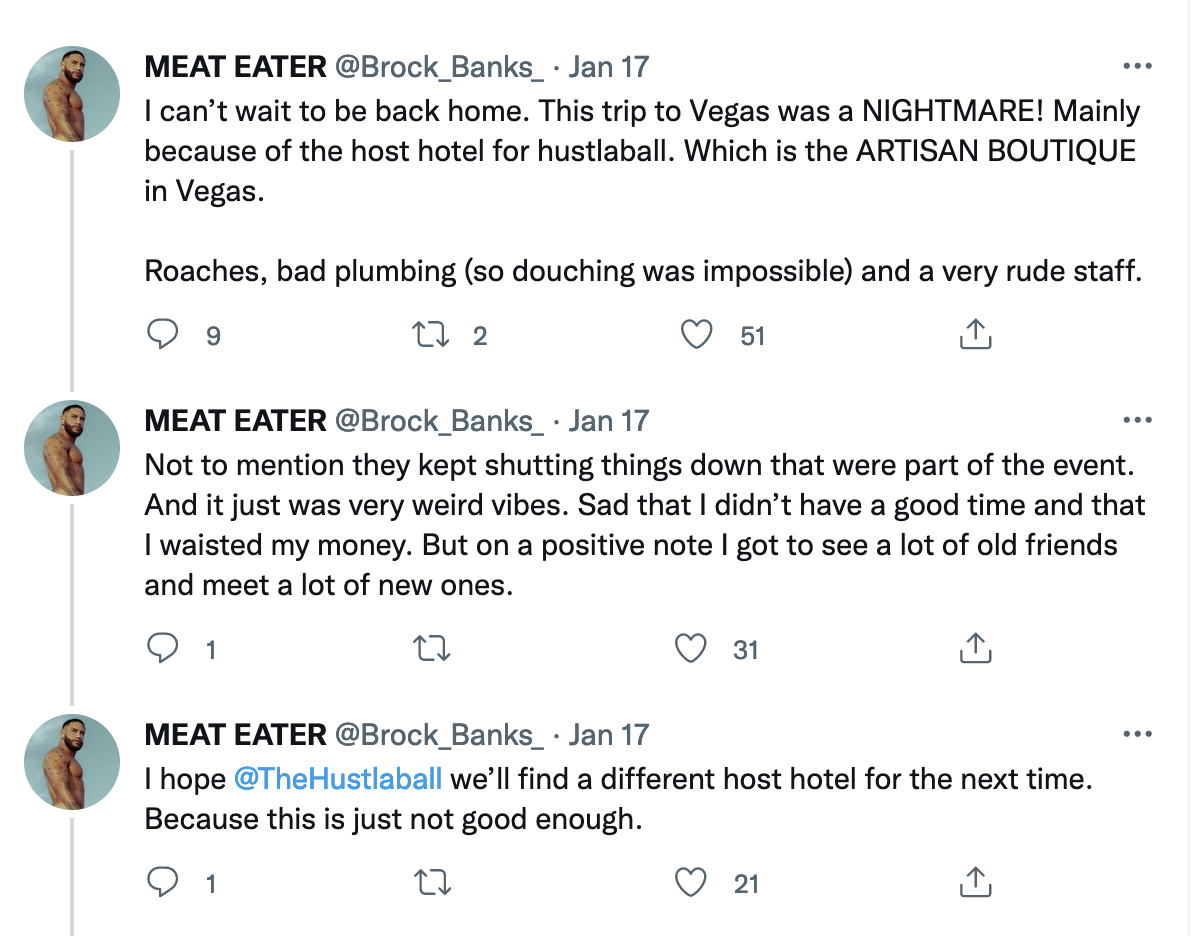Like the tweet with 31 likes
Viewport: 1192px width, 936px height.
691,649
